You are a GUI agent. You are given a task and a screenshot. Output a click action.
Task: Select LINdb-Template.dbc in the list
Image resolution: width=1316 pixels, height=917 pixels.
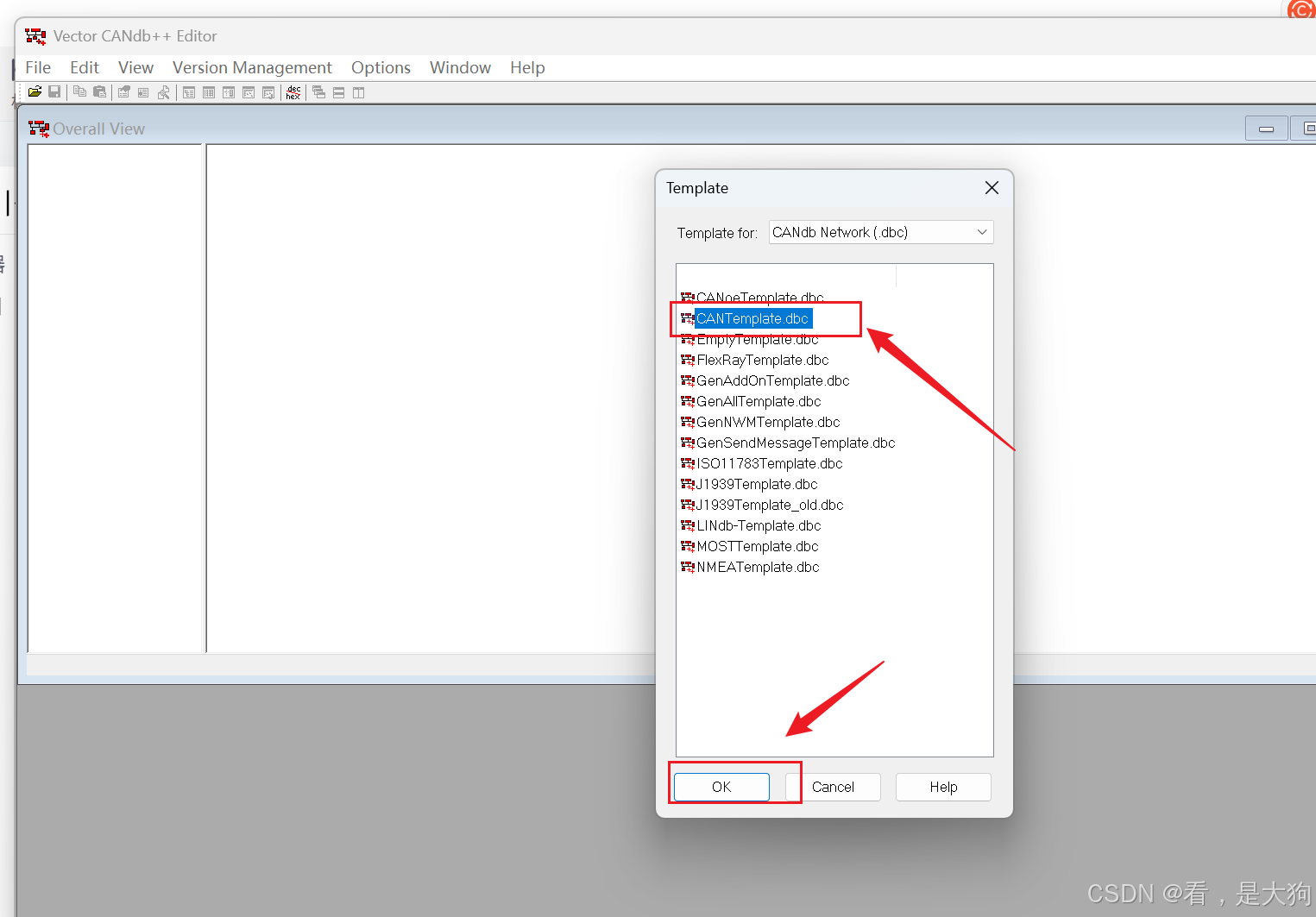[759, 525]
